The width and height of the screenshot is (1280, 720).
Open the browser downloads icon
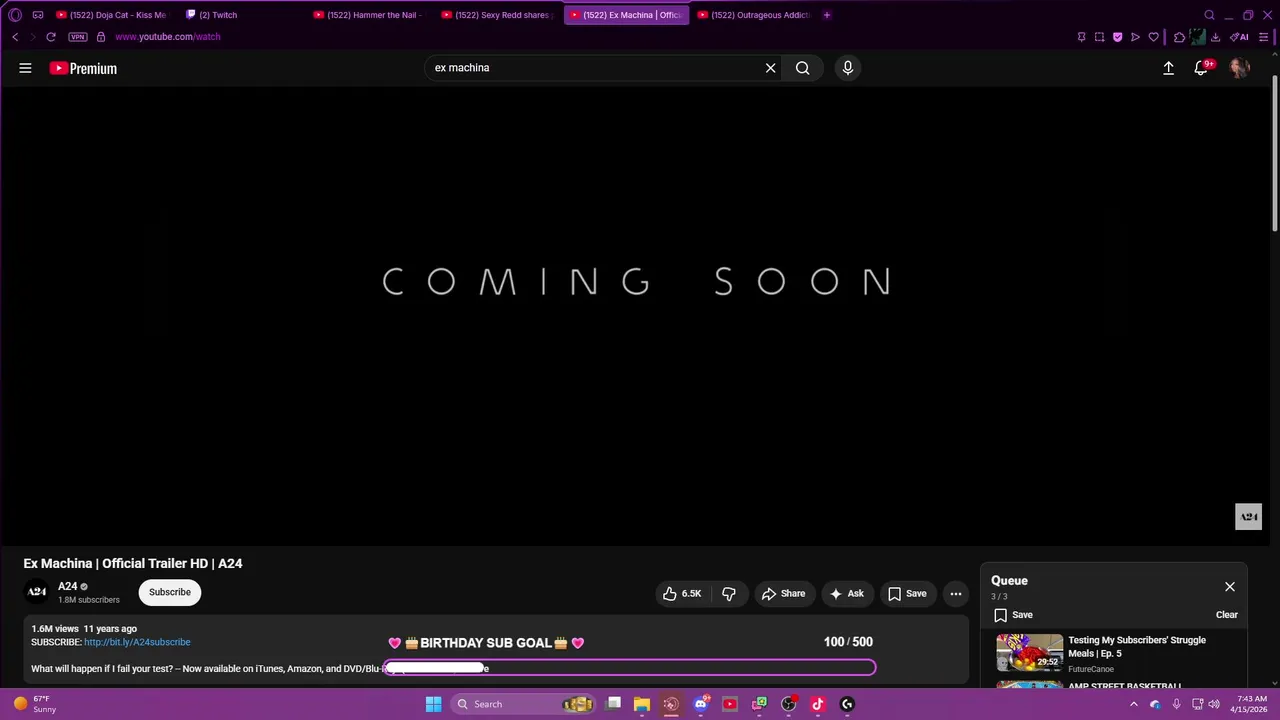[x=1215, y=37]
